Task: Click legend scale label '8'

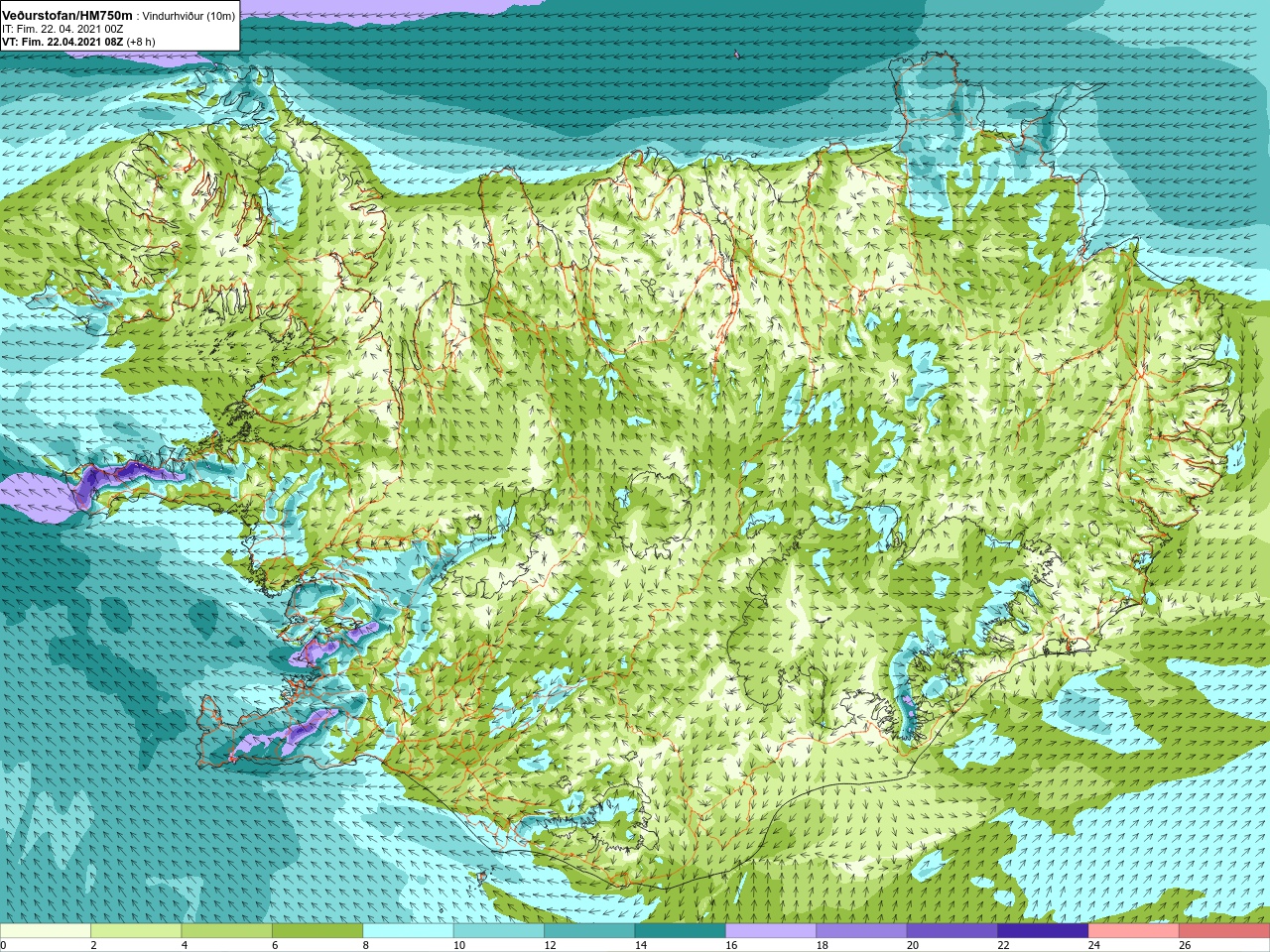Action: 366,945
